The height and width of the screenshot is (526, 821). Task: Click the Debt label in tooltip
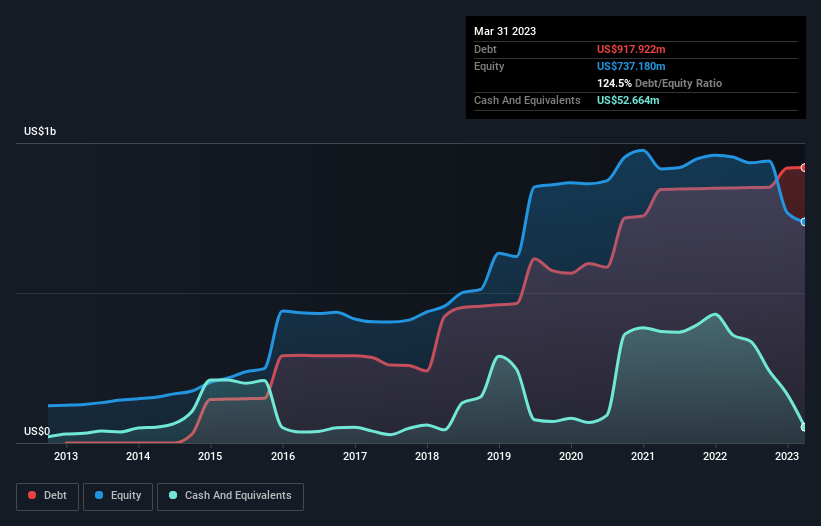pyautogui.click(x=485, y=49)
